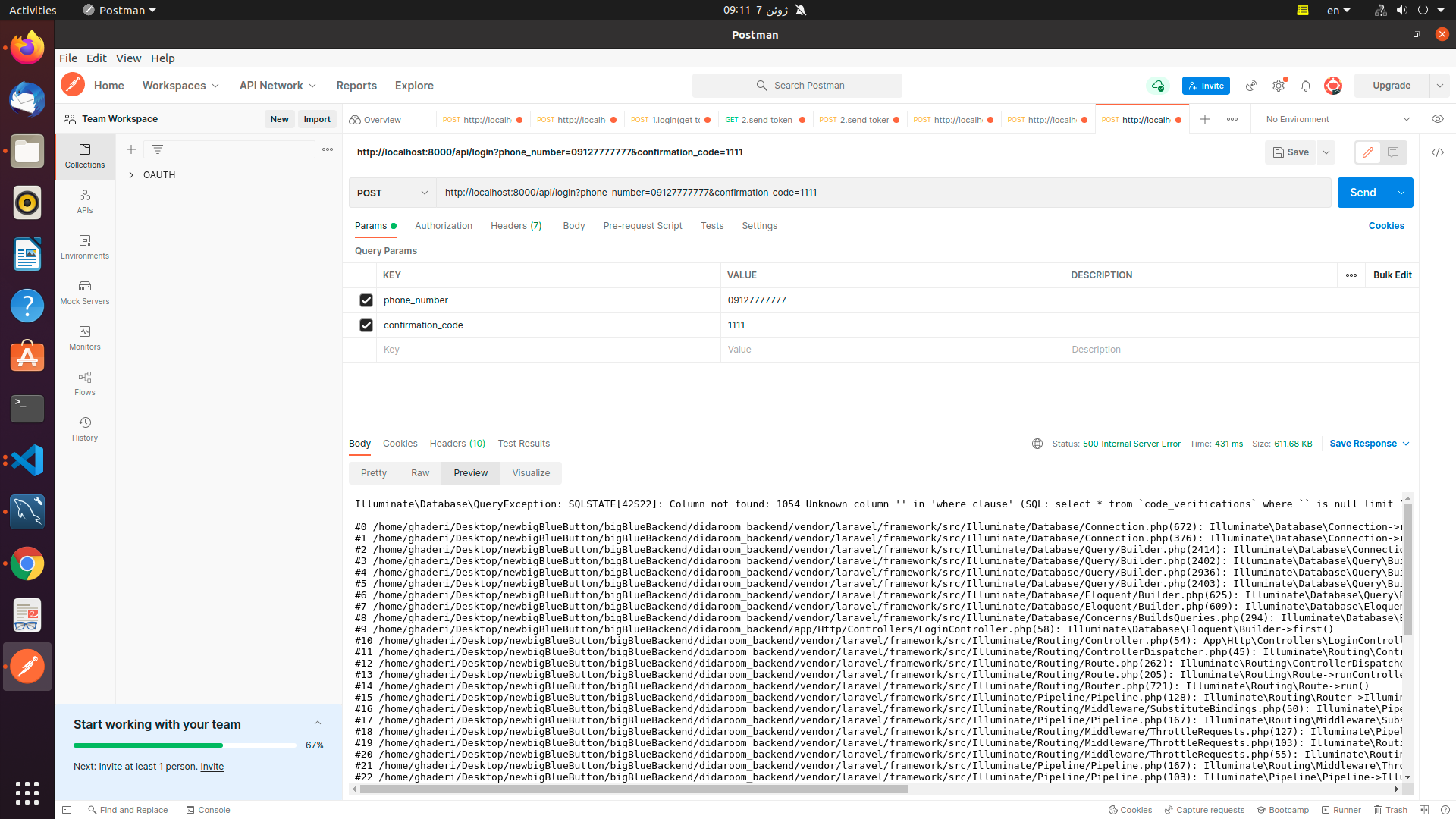Expand the API Network menu

click(278, 86)
